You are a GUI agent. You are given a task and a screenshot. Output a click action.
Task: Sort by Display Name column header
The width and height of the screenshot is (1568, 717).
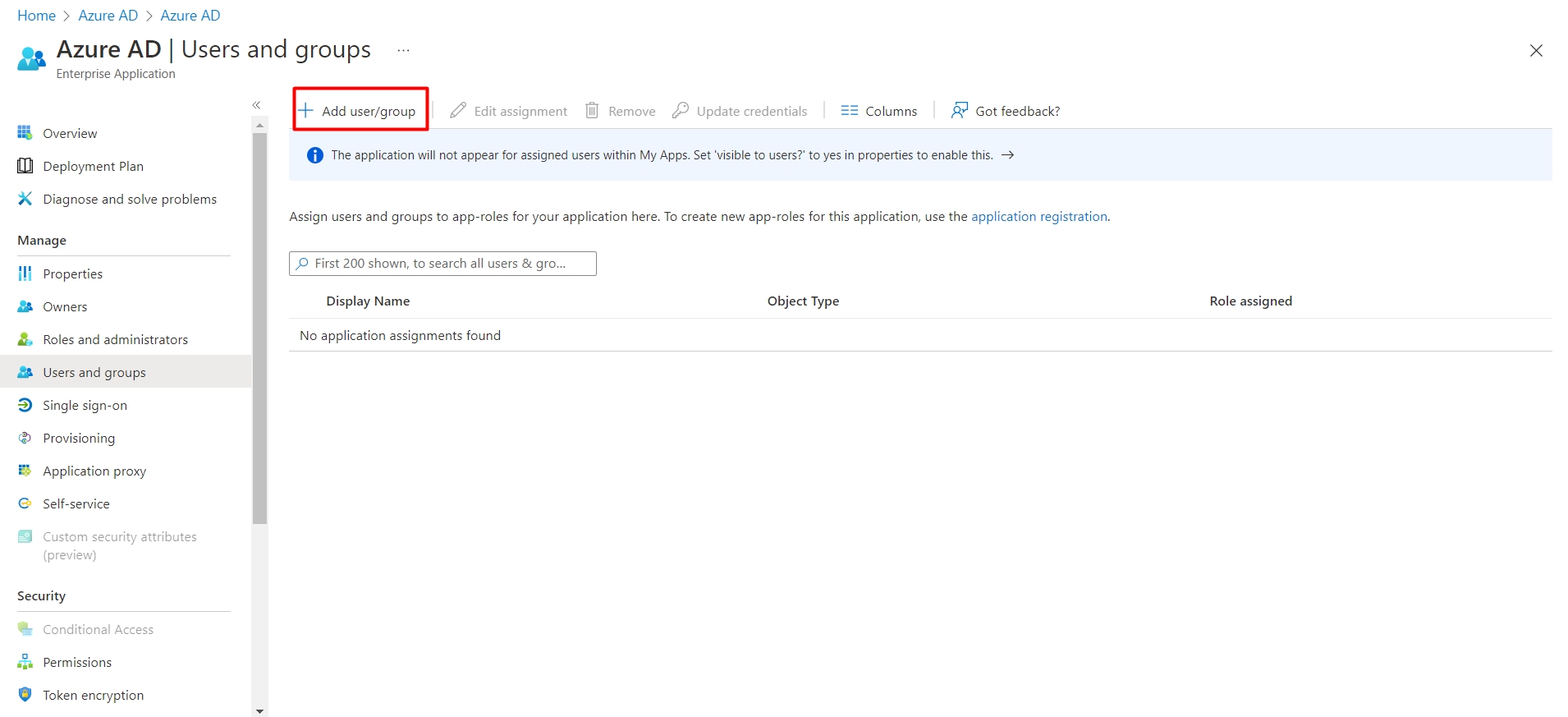pos(368,301)
